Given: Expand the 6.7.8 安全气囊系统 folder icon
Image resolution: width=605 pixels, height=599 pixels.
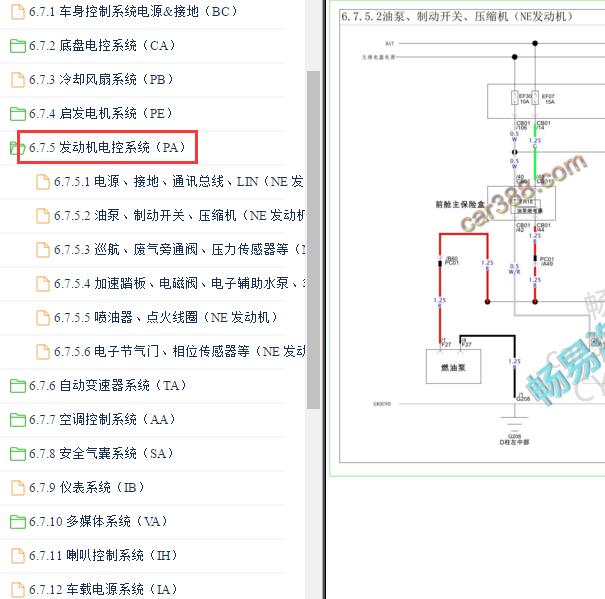Looking at the screenshot, I should pyautogui.click(x=17, y=453).
